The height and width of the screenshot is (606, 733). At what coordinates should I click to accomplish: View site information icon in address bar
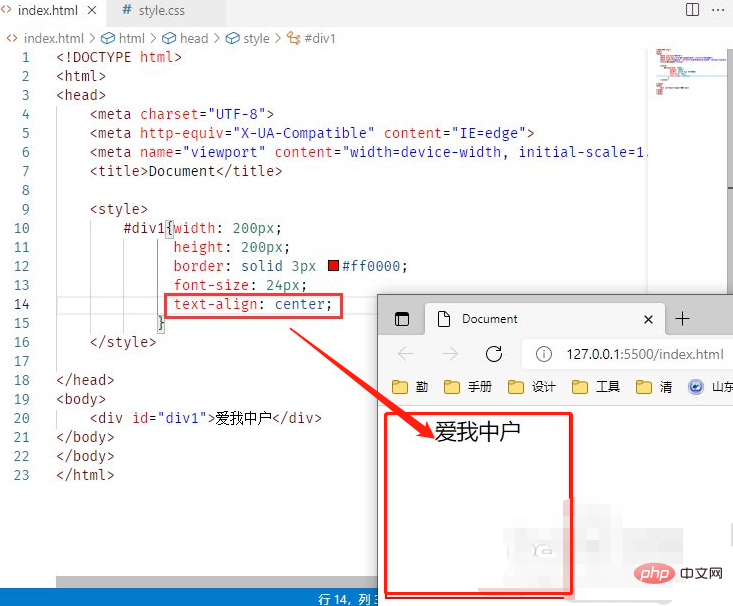tap(543, 354)
